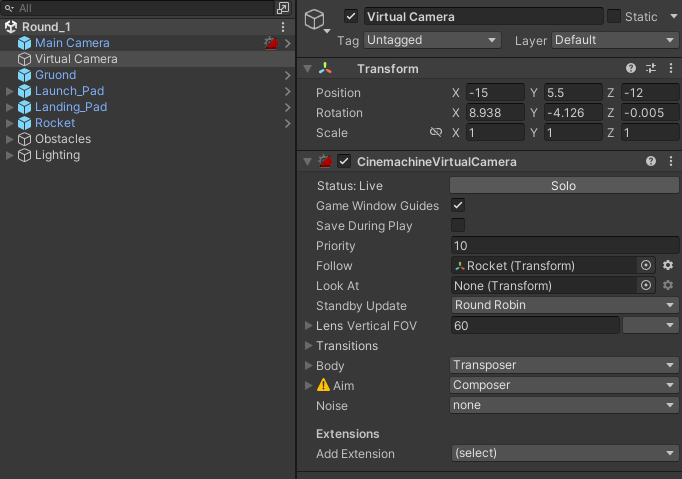682x479 pixels.
Task: Open Transform component context menu
Action: (671, 68)
